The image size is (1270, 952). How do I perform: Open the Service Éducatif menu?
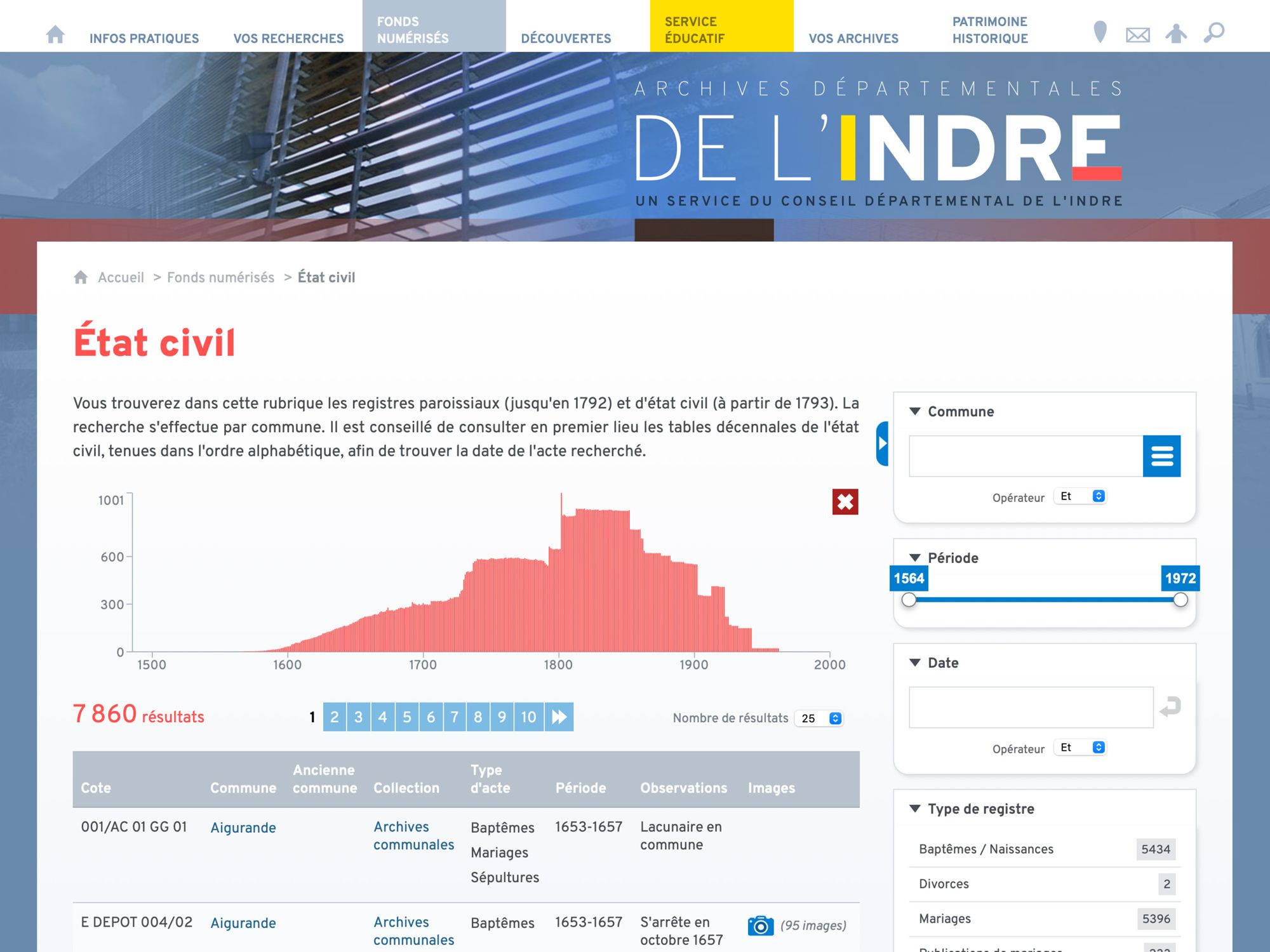721,29
